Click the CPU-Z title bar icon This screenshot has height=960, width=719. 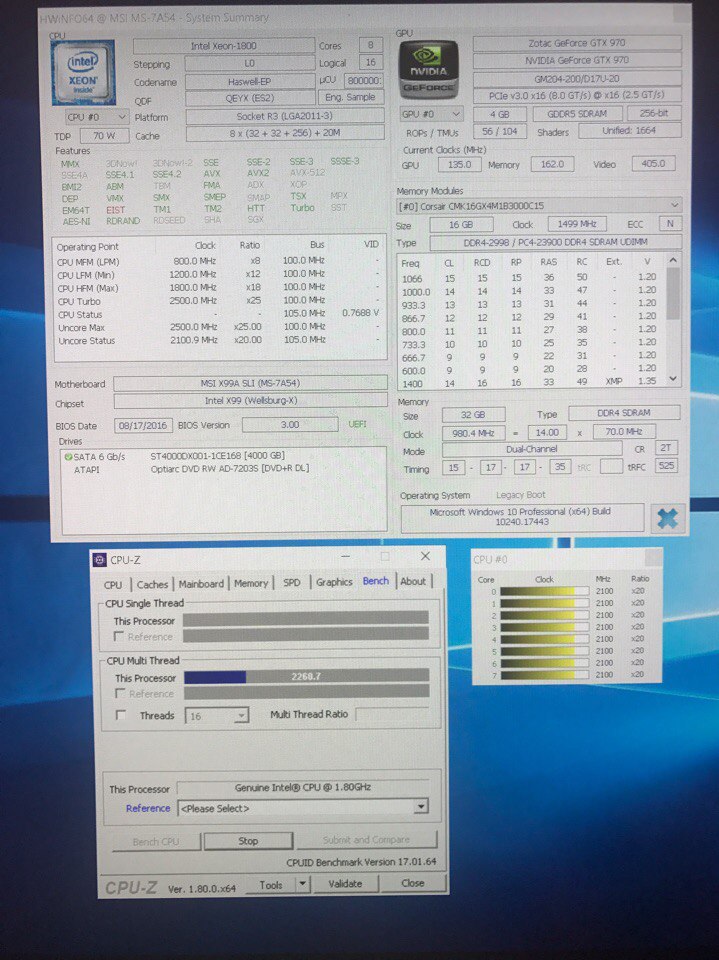[99, 560]
